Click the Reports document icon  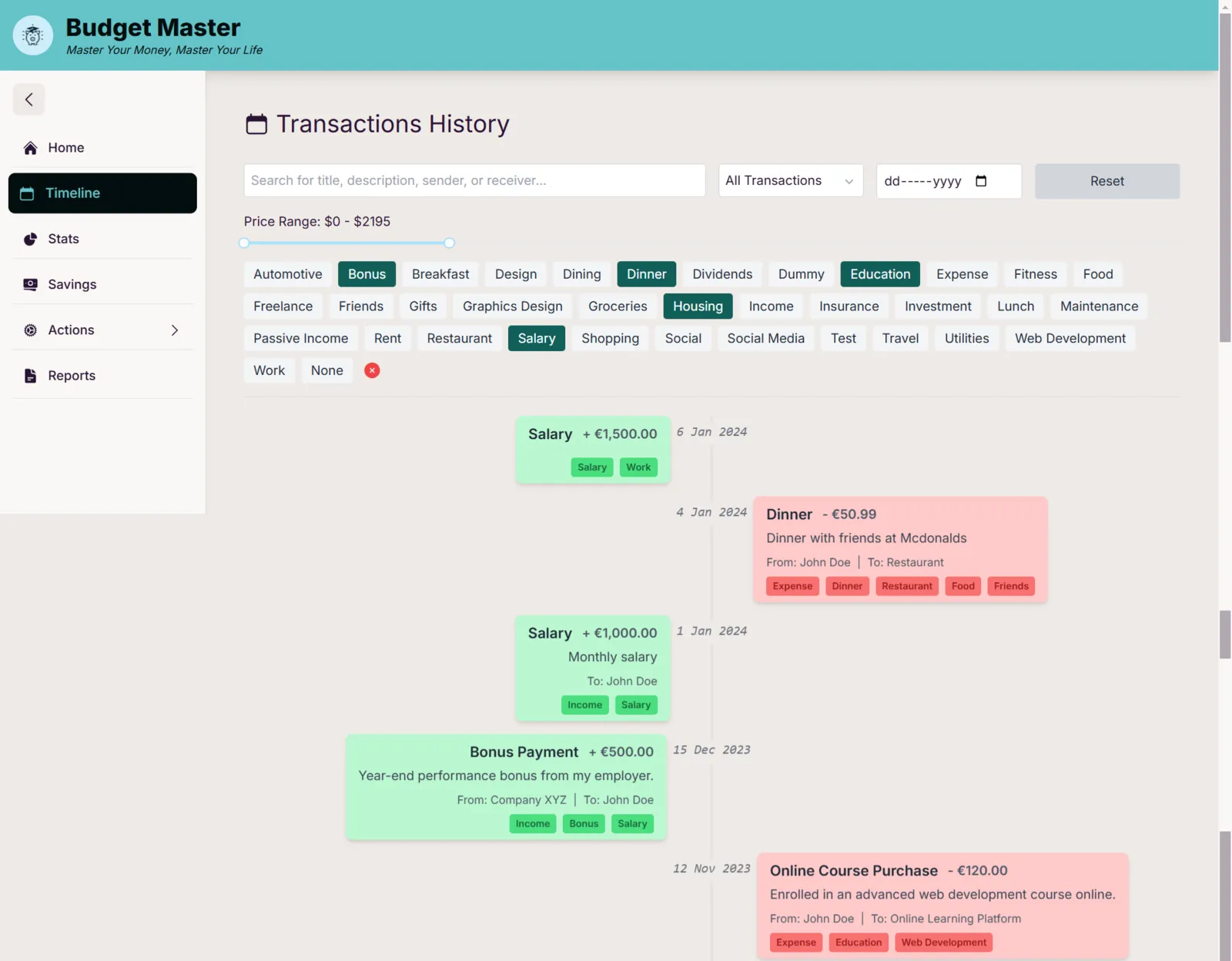(31, 376)
